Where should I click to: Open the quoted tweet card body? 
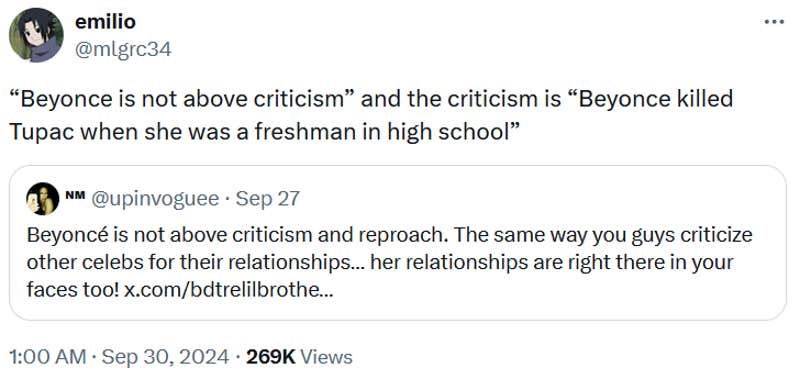[x=397, y=243]
